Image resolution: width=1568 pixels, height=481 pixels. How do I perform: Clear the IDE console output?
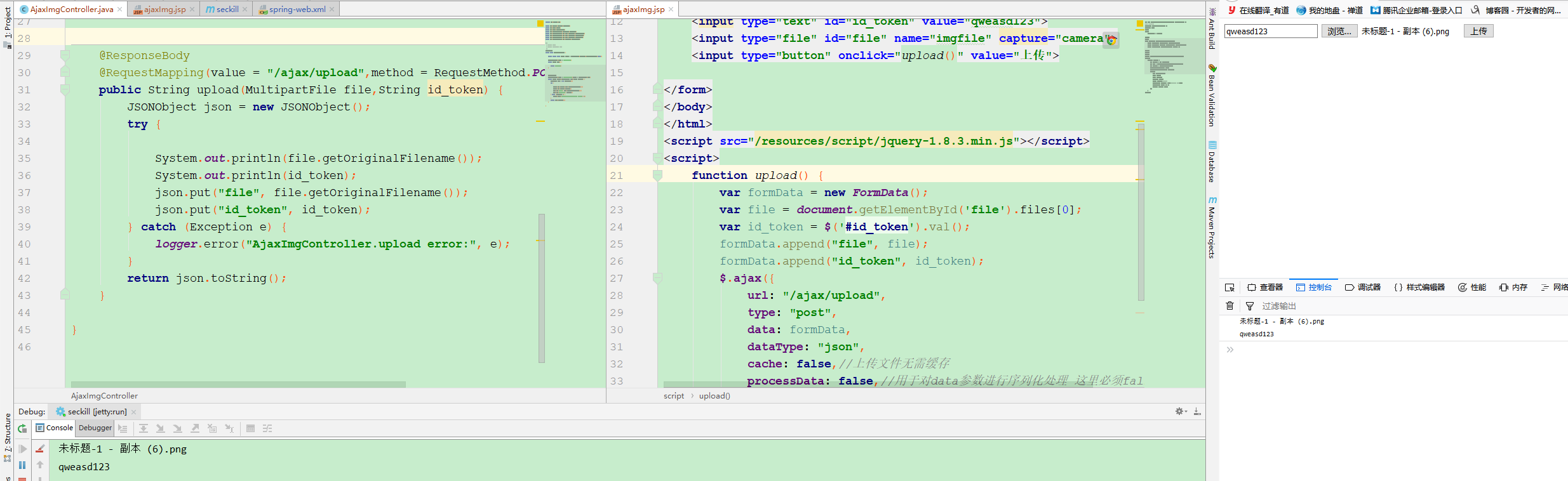coord(40,449)
